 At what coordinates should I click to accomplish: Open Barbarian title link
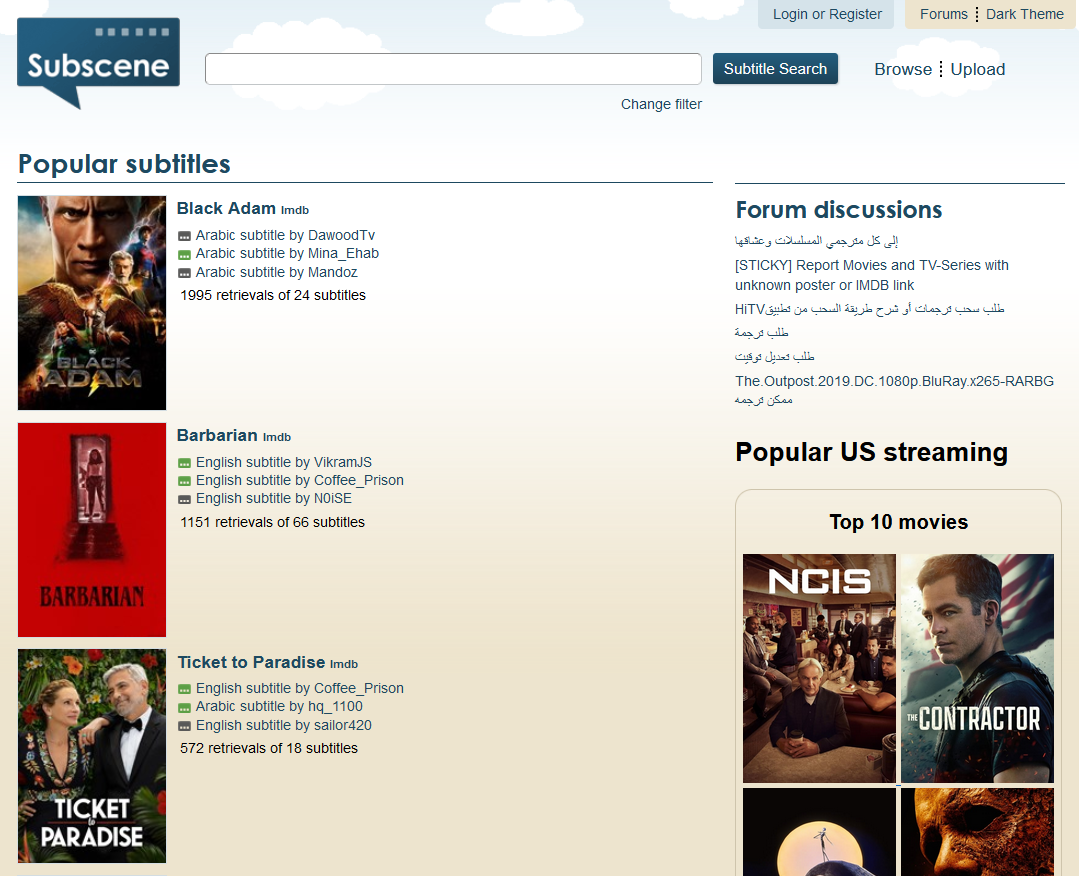tap(217, 436)
